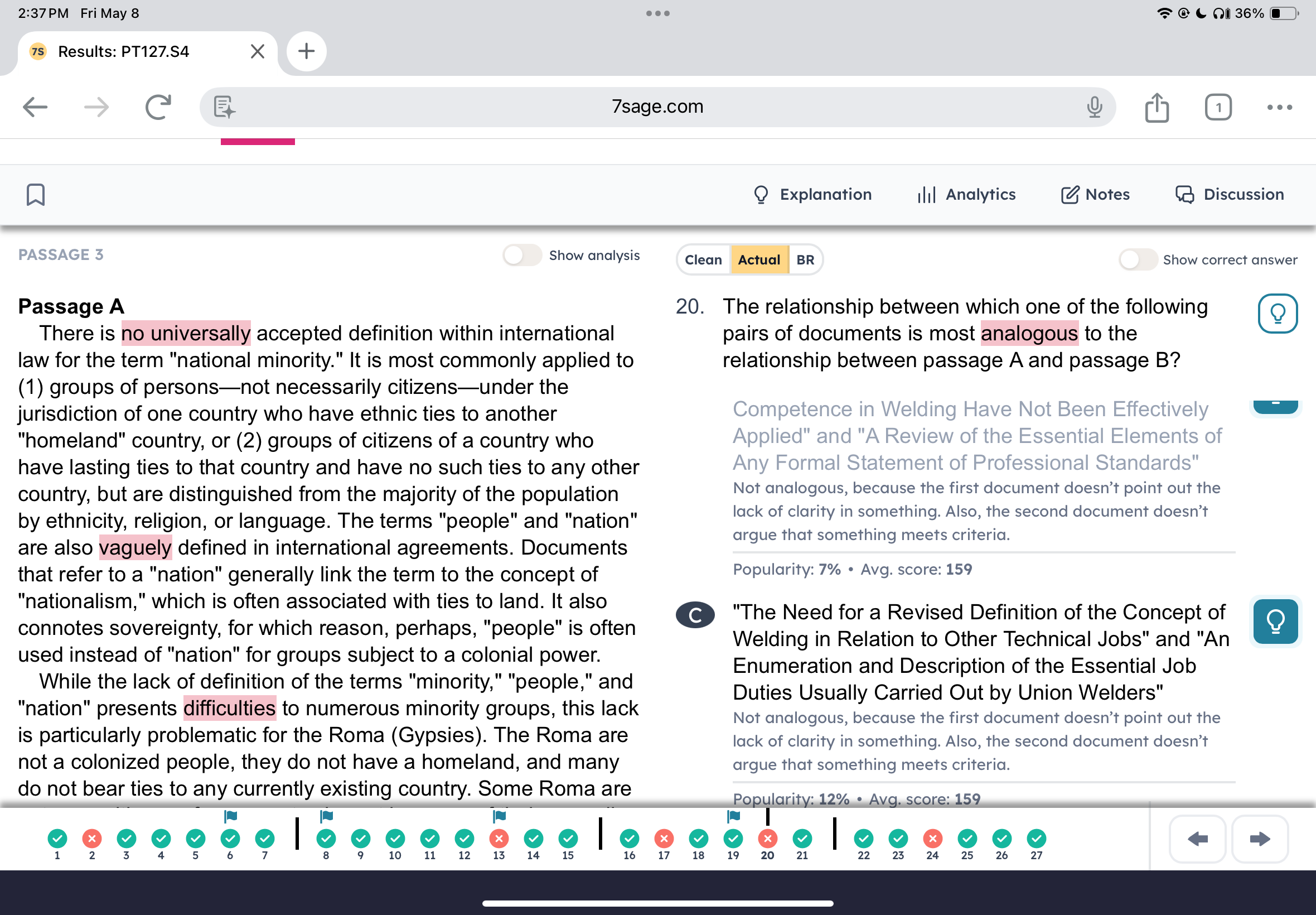Screen dimensions: 1316x915
Task: Bookmark this question
Action: click(36, 194)
